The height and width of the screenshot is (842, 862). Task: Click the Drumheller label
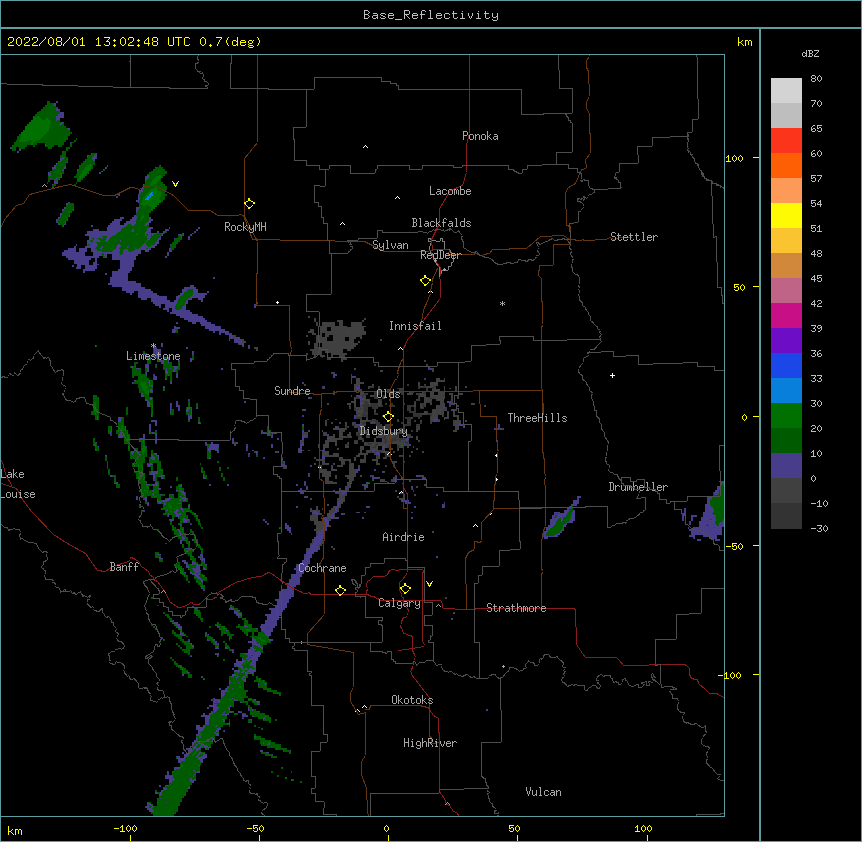pos(638,487)
